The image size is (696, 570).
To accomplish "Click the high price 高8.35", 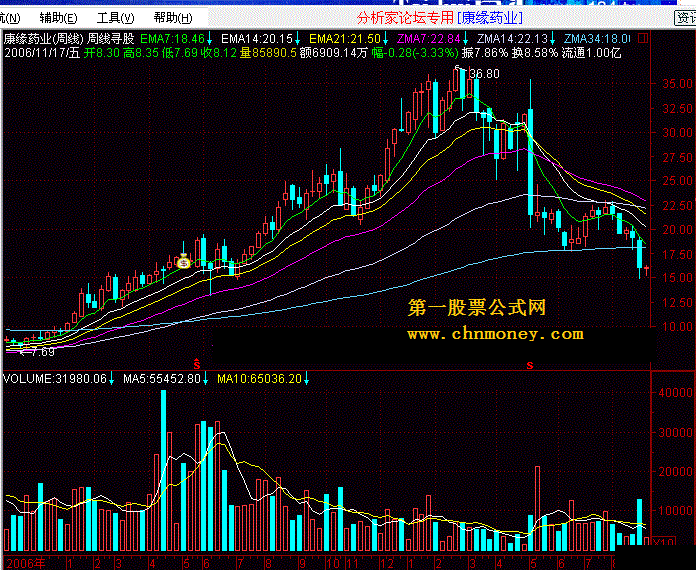I will pos(141,53).
